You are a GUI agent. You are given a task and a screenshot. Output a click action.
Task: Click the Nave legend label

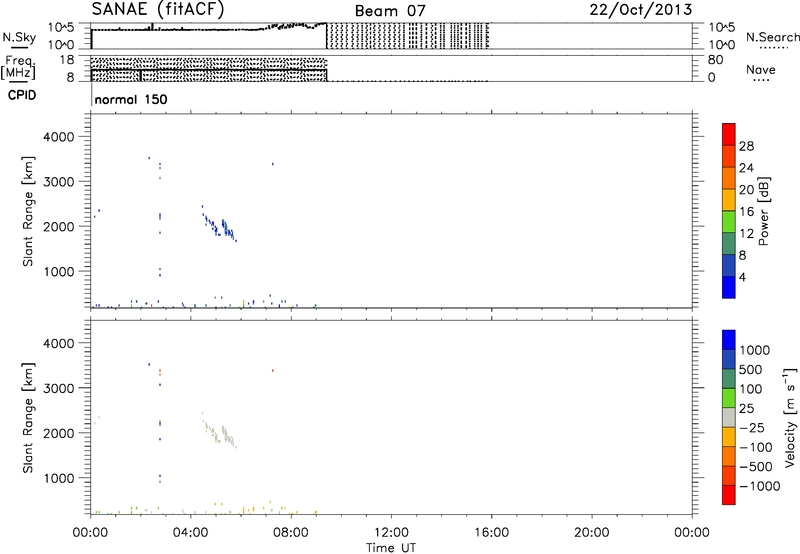(x=760, y=69)
